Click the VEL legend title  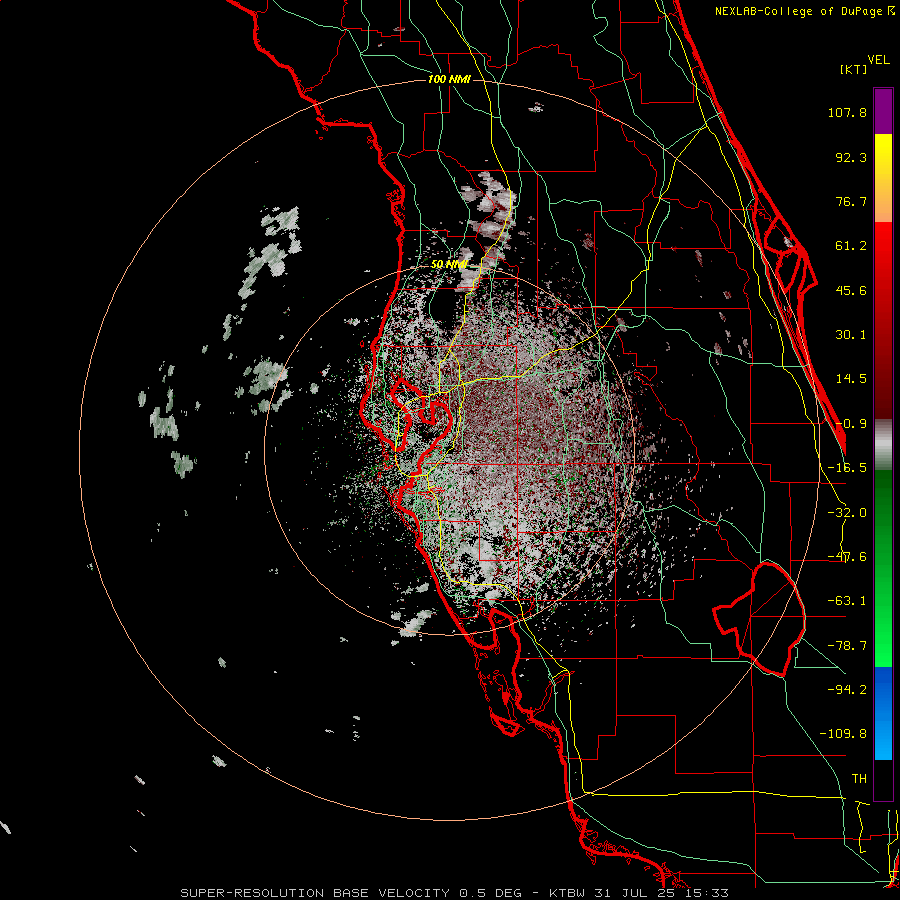click(878, 60)
